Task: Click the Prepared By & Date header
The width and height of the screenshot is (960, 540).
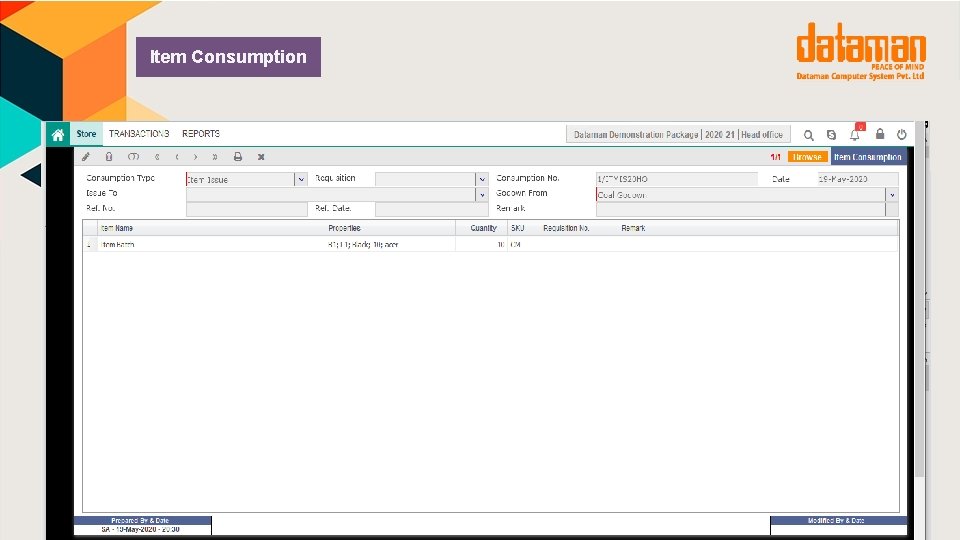Action: [x=143, y=520]
